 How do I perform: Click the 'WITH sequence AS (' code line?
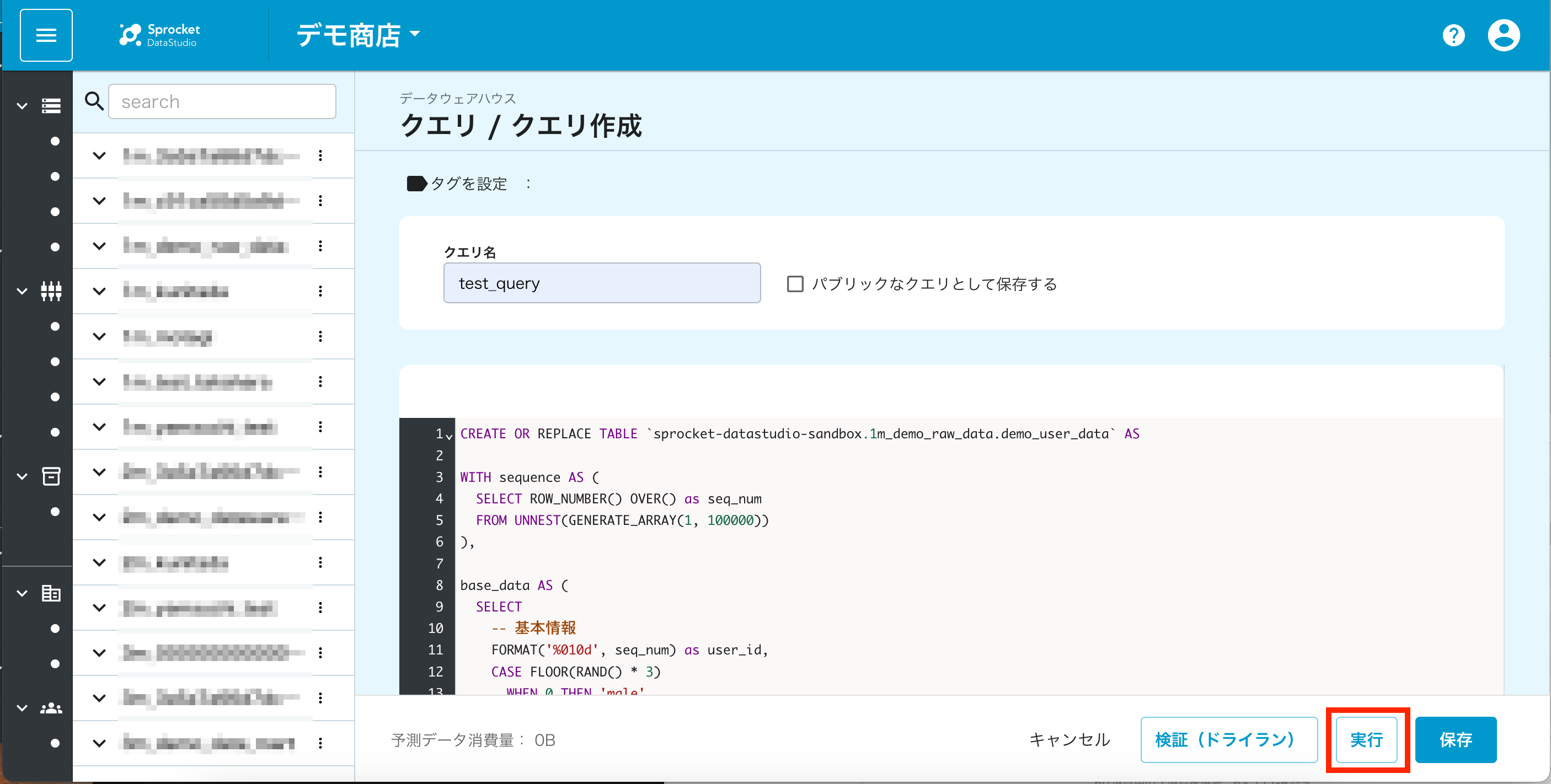(530, 477)
